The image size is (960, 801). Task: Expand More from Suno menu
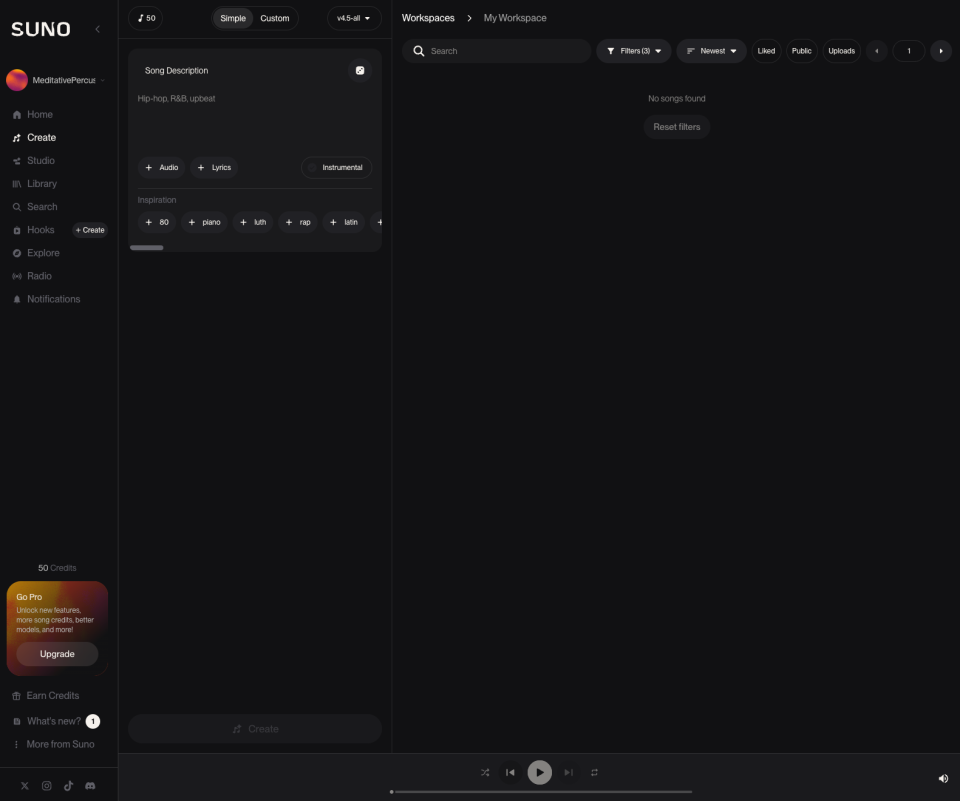click(x=54, y=744)
